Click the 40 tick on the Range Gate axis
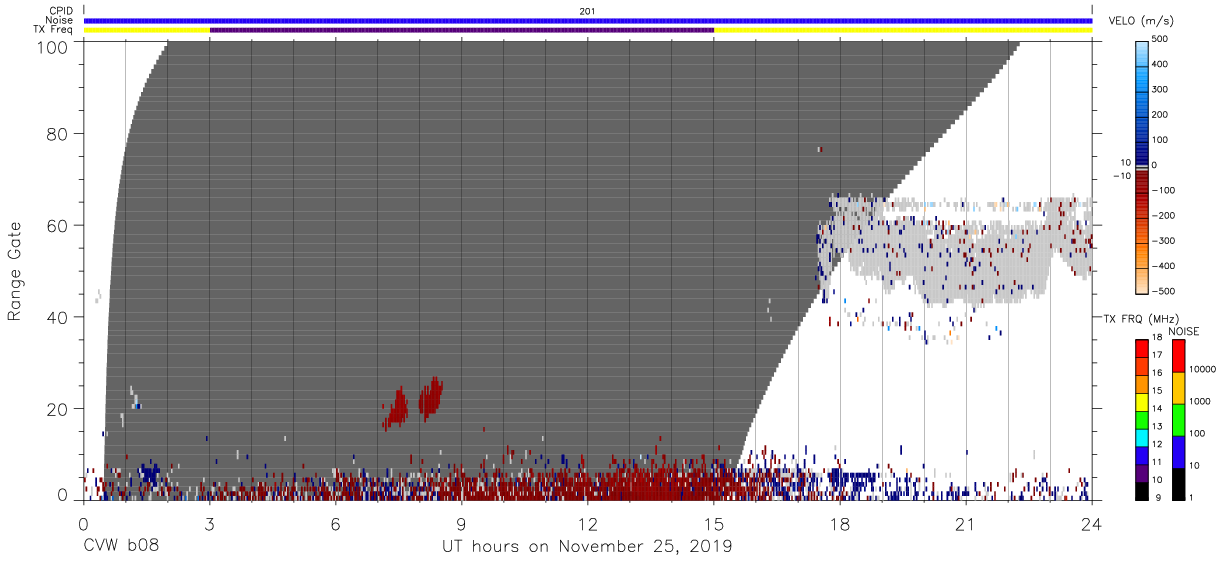Screen dimensions: 1228x567 58,317
